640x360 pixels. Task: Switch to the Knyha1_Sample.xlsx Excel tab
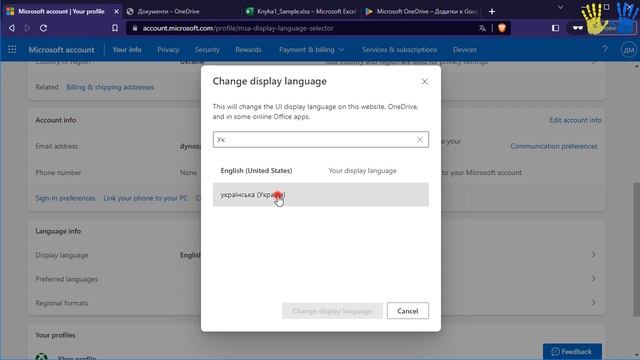[301, 11]
